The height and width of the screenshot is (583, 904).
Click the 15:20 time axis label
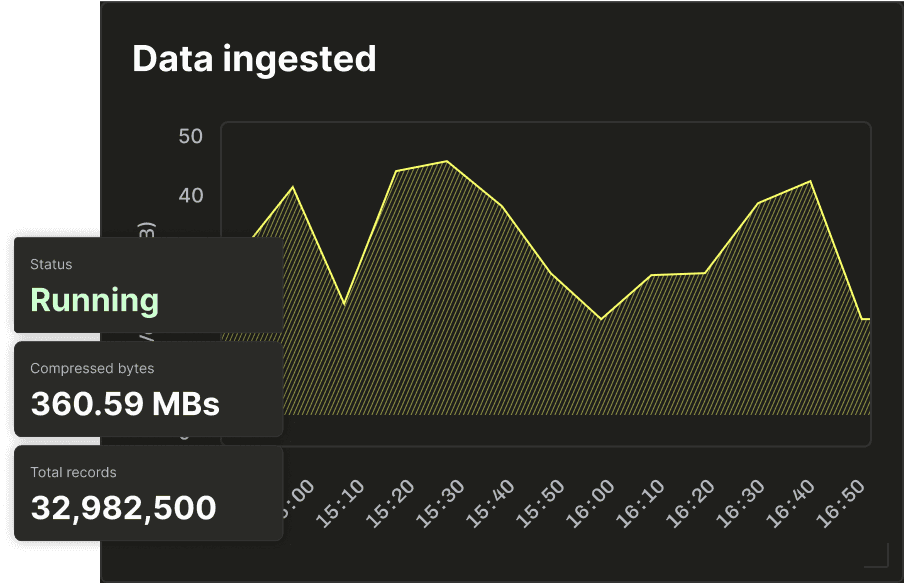click(391, 503)
